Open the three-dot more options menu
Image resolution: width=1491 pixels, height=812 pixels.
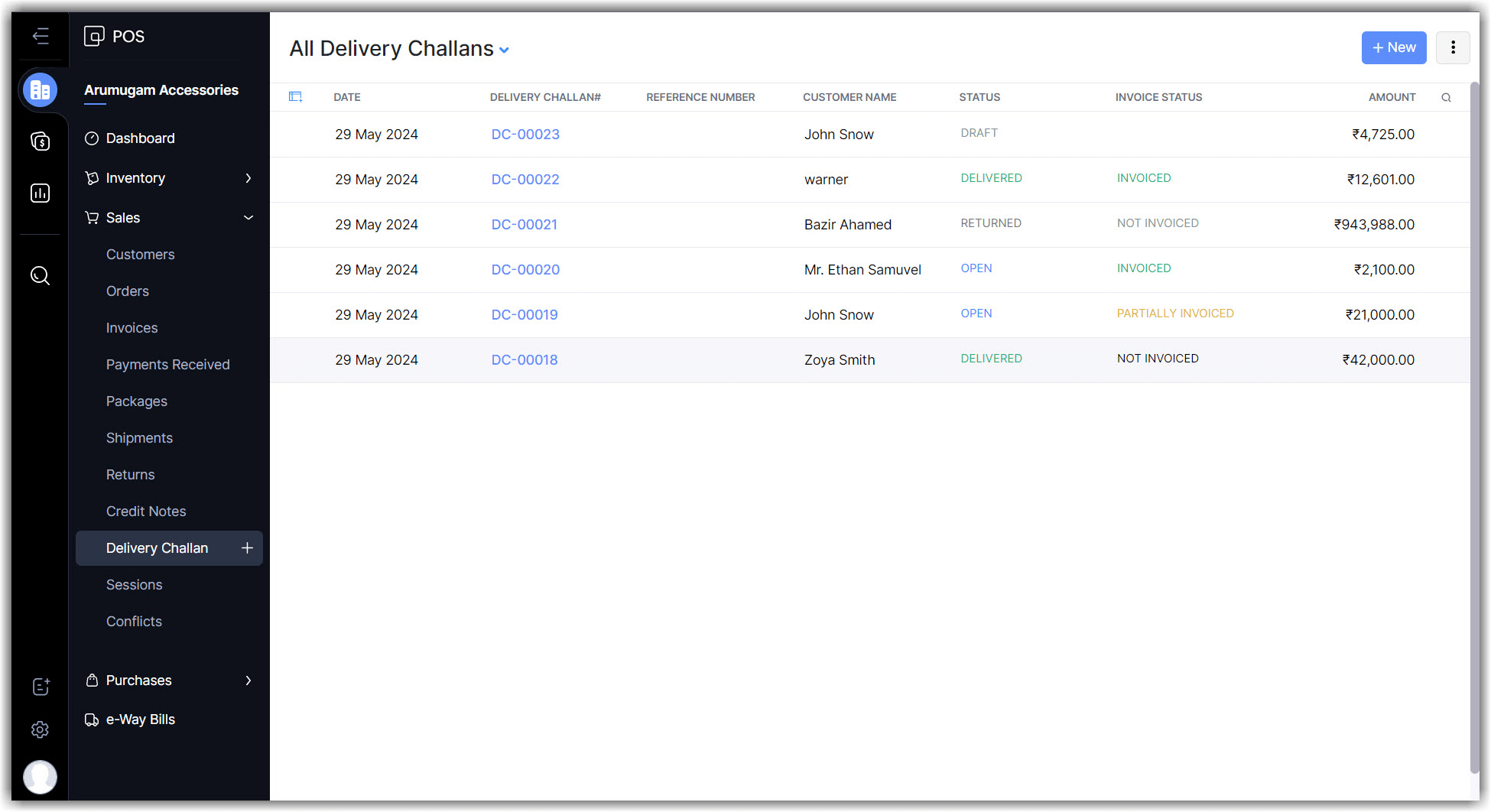point(1453,47)
